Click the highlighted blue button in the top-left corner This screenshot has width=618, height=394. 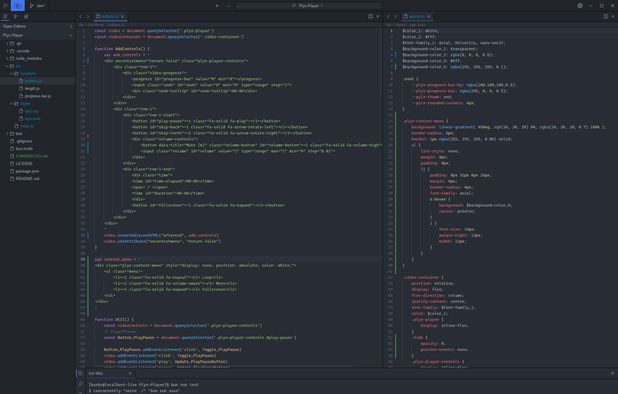tap(17, 6)
